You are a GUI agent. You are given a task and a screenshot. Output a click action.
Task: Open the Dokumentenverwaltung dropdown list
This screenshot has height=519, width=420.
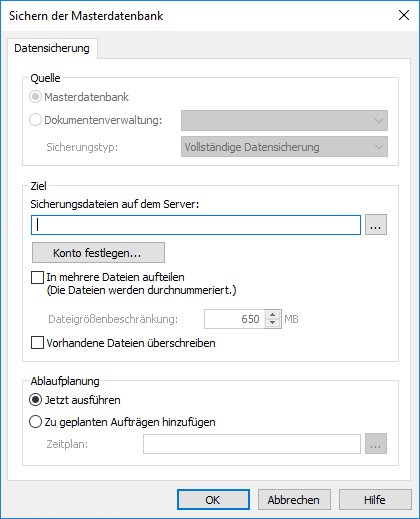(284, 120)
